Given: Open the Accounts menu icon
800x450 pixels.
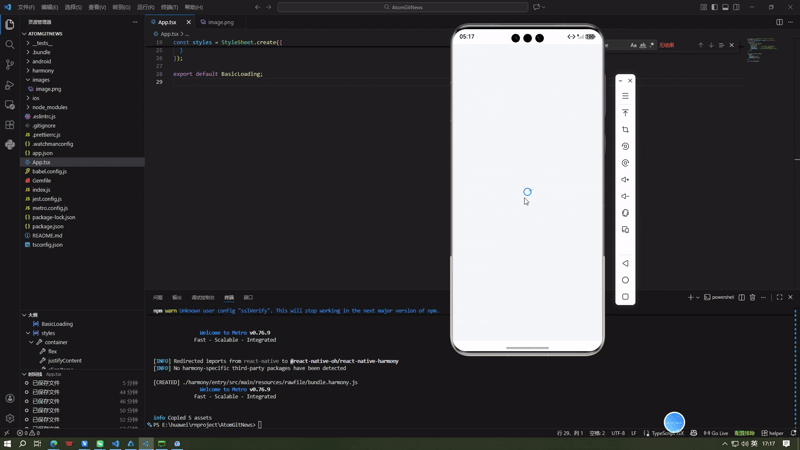Looking at the screenshot, I should tap(10, 398).
